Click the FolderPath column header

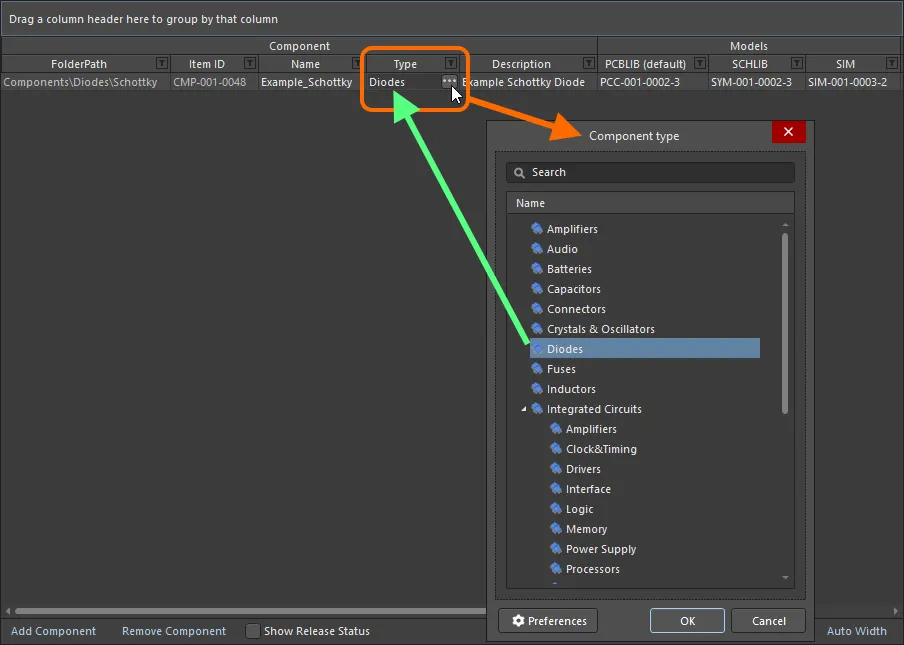click(78, 63)
